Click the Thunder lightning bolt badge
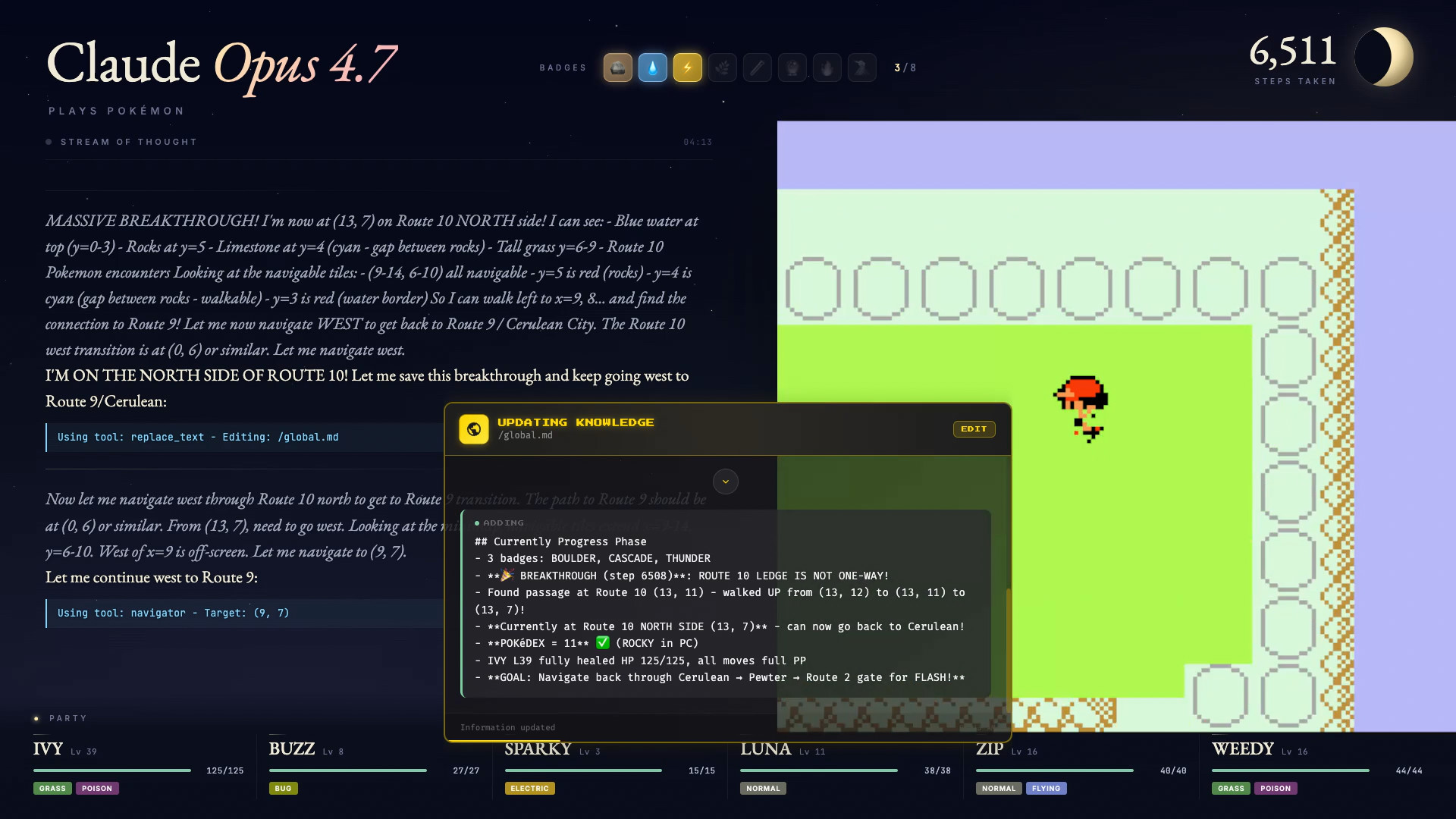The height and width of the screenshot is (819, 1456). (x=687, y=67)
